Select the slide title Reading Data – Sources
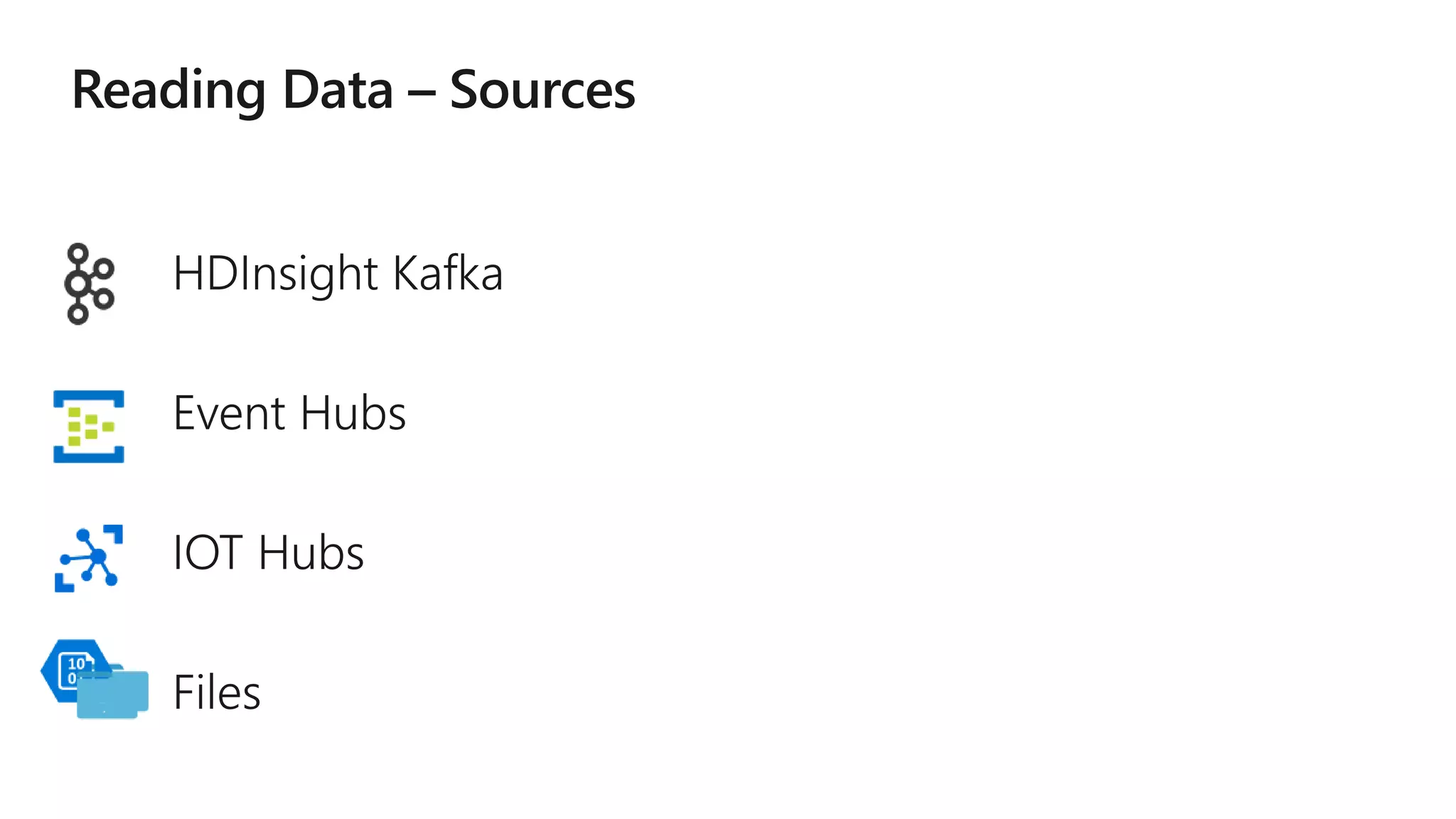This screenshot has width=1456, height=819. pyautogui.click(x=353, y=91)
